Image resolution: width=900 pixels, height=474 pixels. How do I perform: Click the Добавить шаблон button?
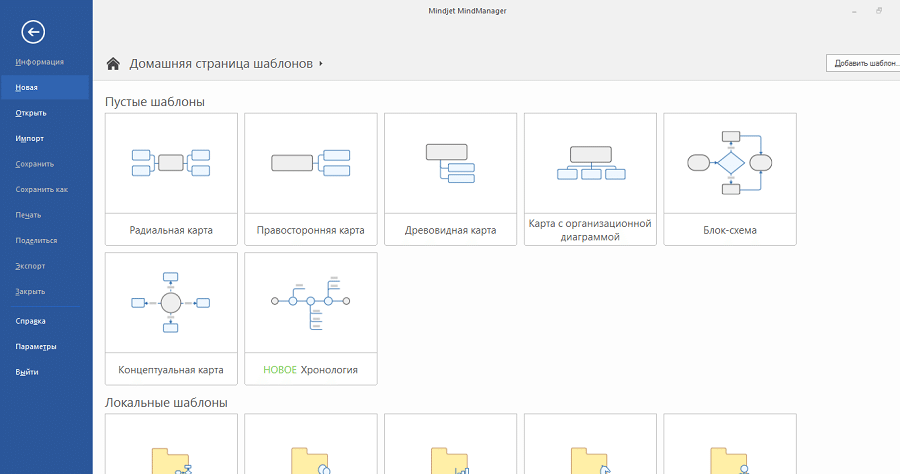click(863, 63)
